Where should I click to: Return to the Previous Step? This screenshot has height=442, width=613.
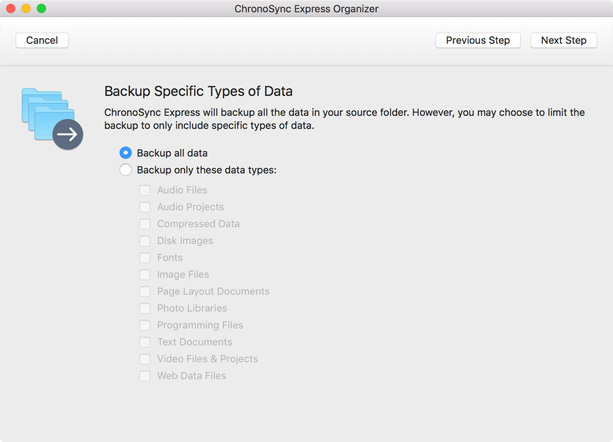[x=478, y=40]
